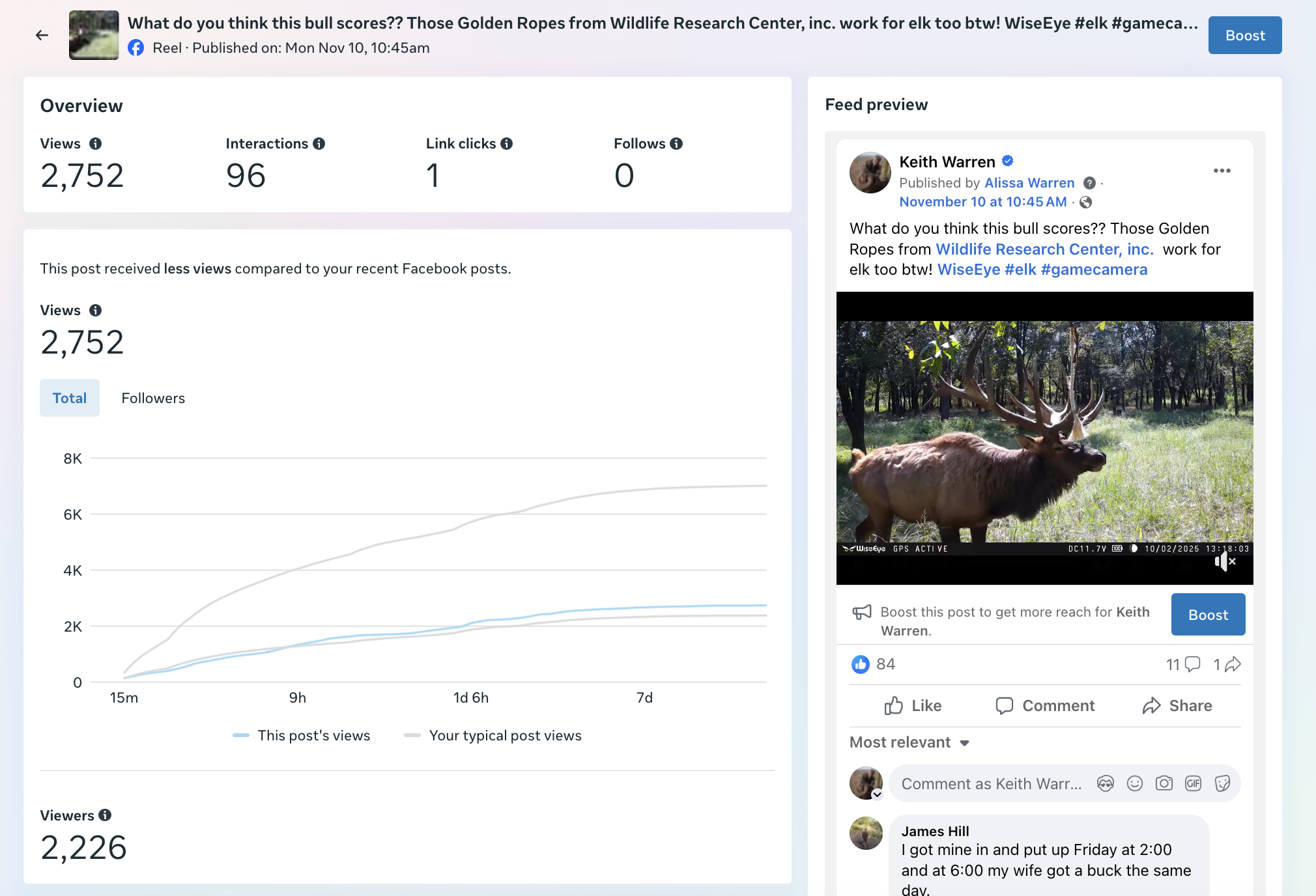Click the Comment as Keith Warren input field

point(990,784)
